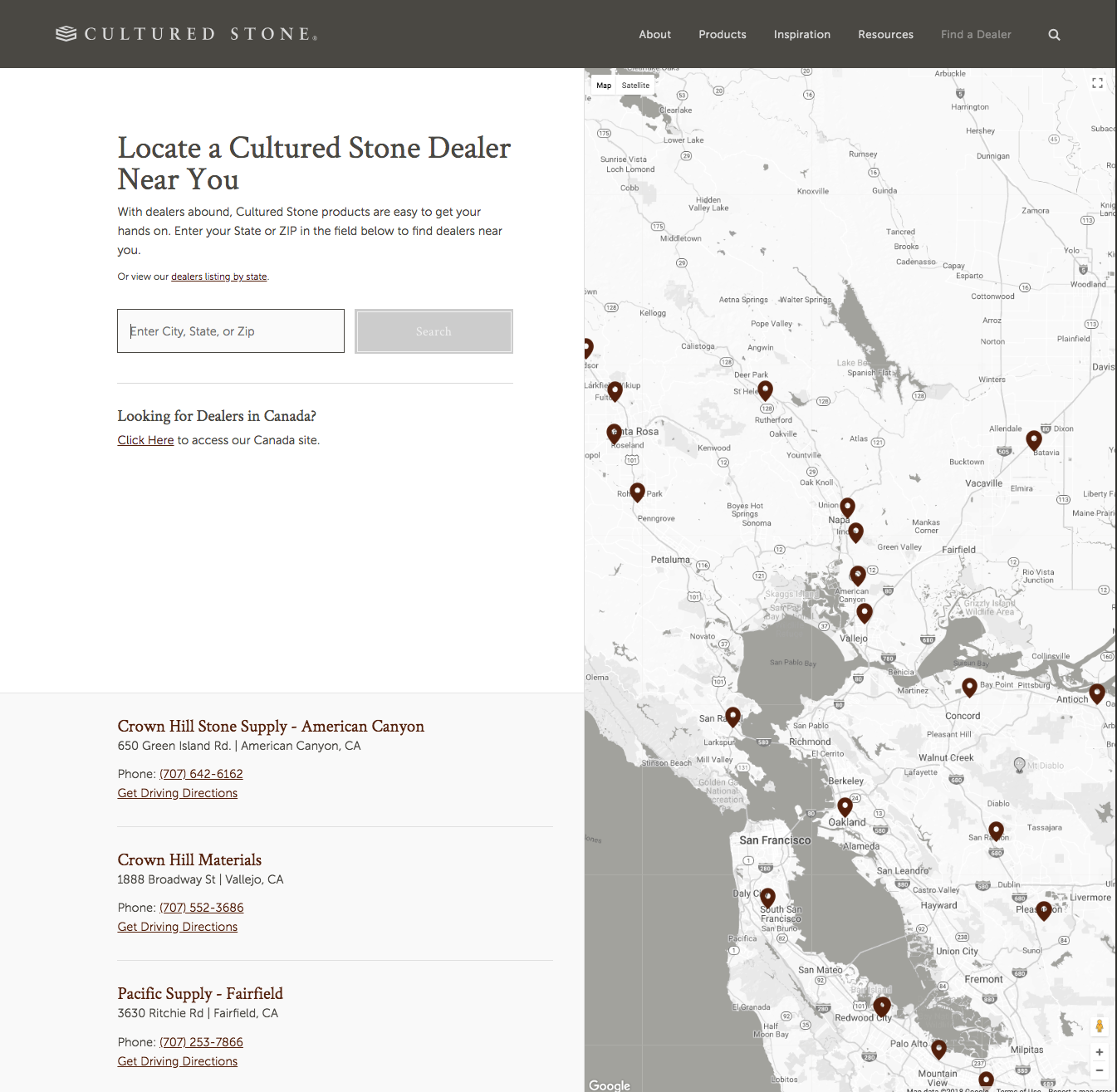Switch map to Satellite view

click(635, 86)
